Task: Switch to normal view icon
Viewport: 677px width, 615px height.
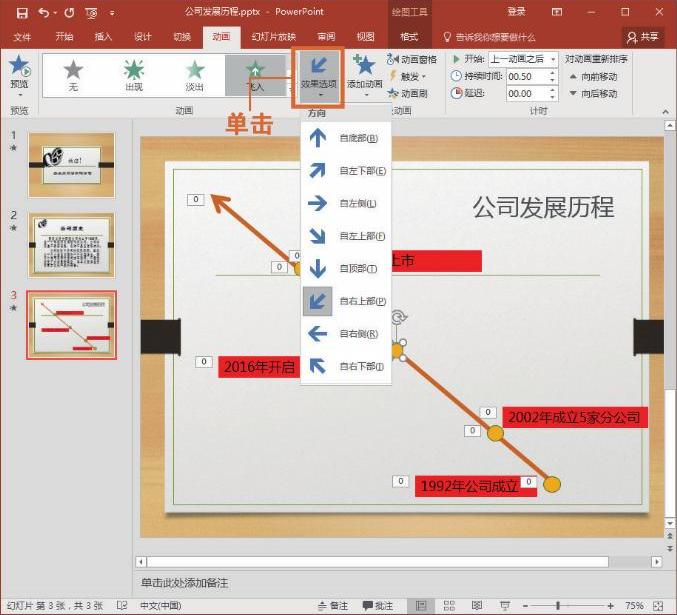Action: 421,606
